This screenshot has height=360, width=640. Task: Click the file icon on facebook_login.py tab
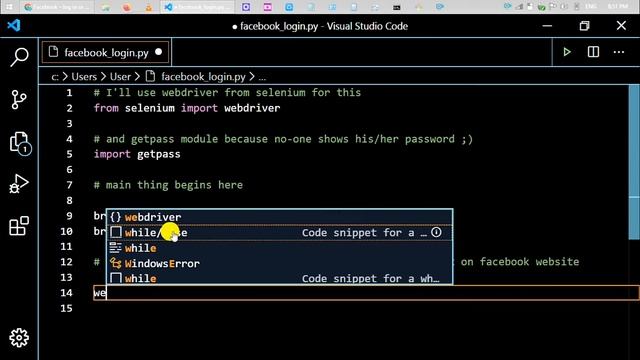(x=53, y=52)
